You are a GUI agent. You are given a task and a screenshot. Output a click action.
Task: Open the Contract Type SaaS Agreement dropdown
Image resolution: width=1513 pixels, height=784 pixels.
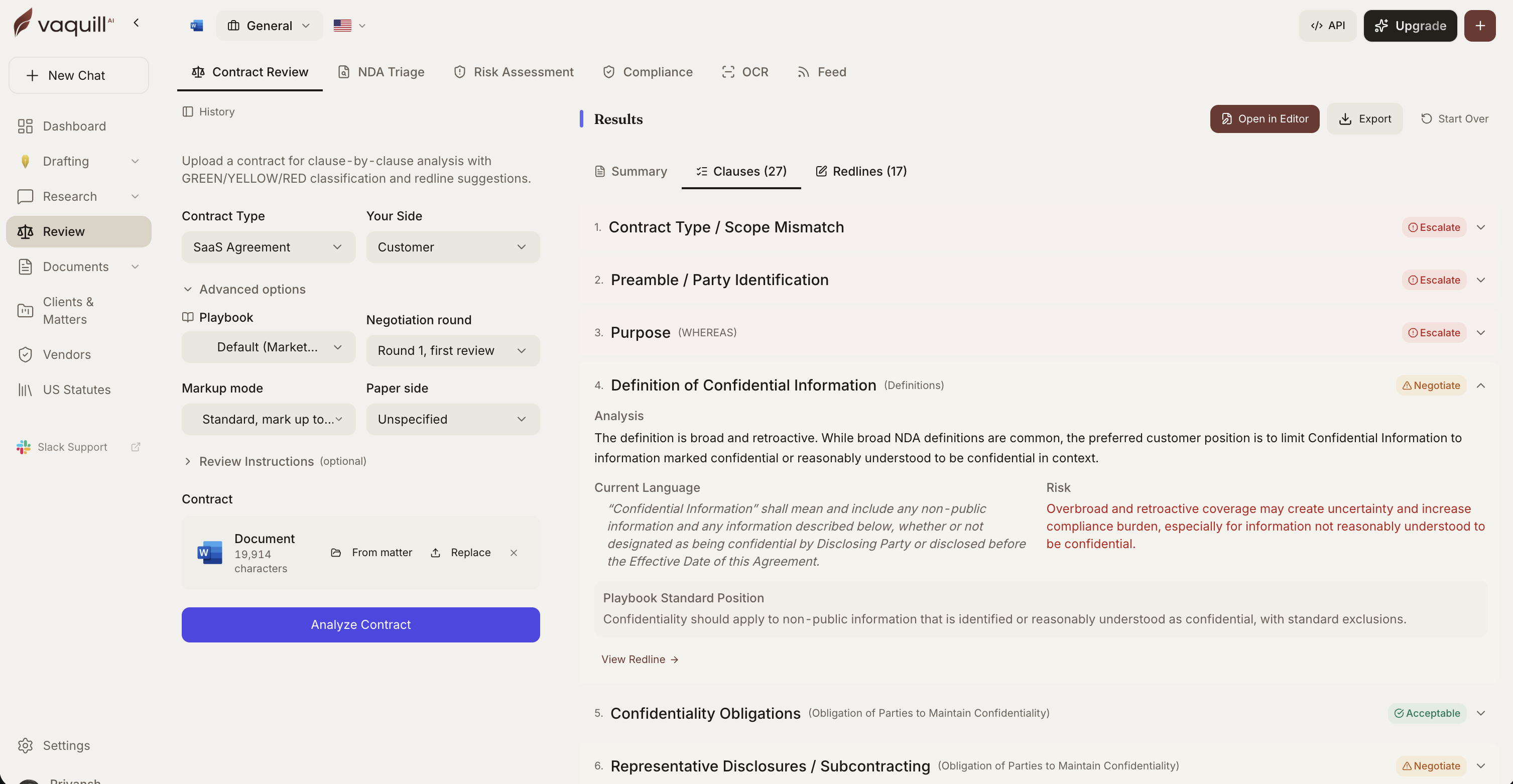269,247
